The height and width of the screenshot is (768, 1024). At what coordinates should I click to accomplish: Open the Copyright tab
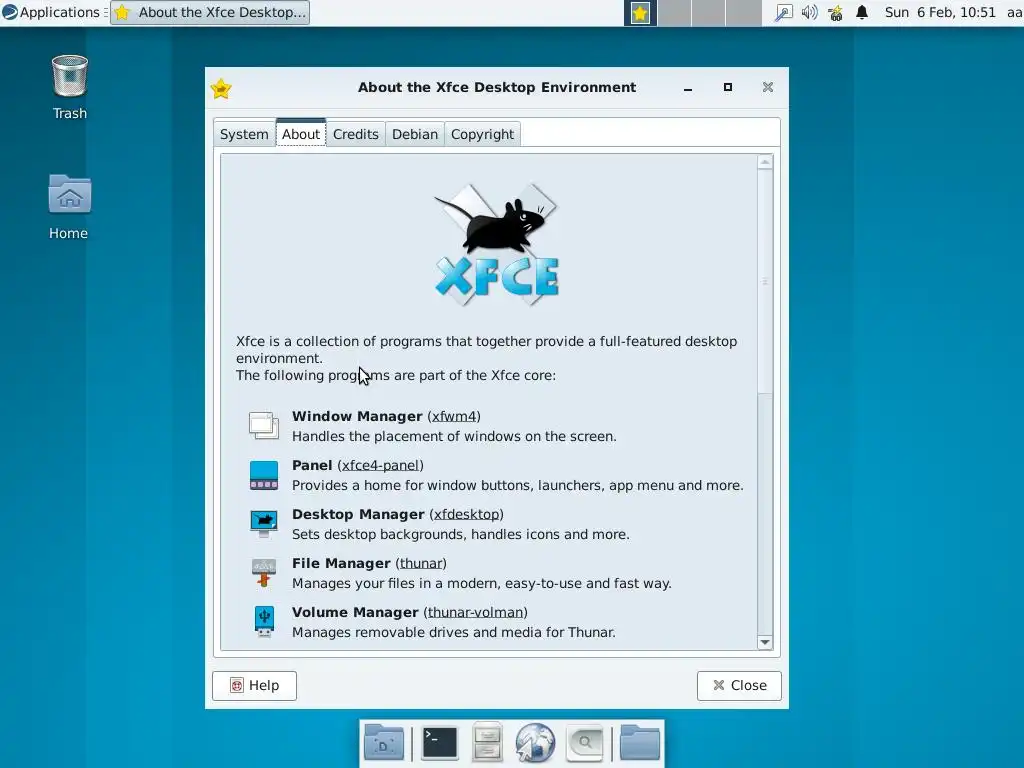click(482, 135)
